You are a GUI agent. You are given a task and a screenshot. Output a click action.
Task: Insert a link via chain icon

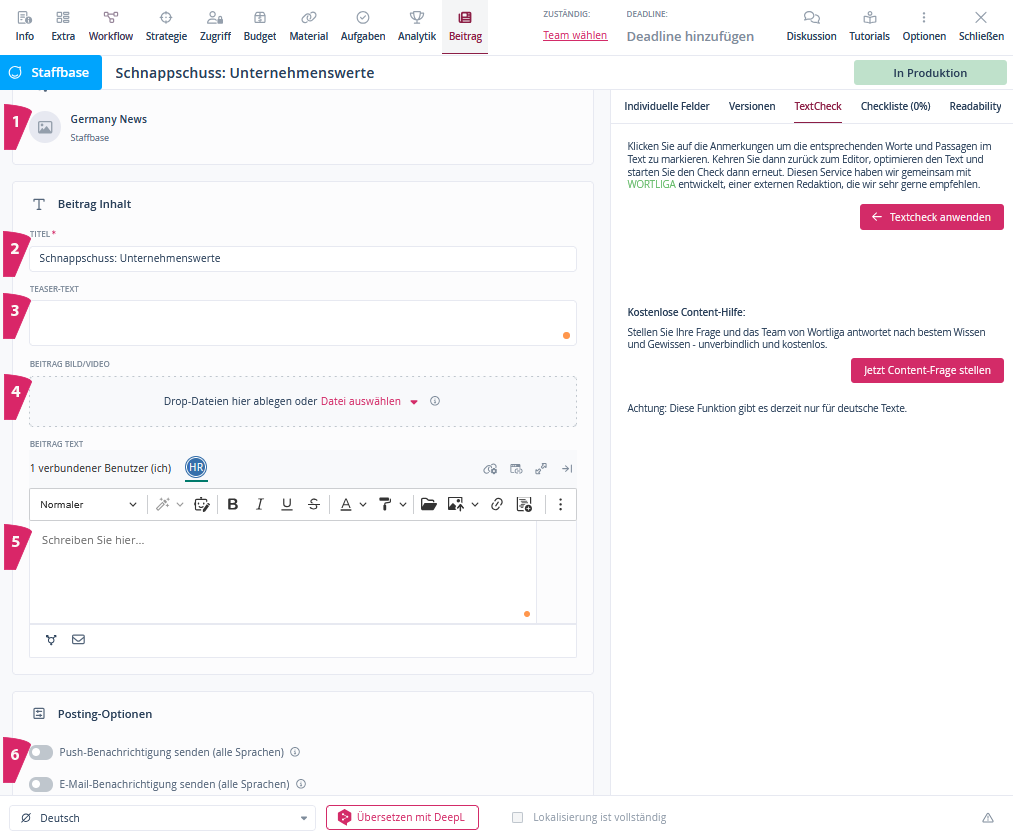[497, 504]
